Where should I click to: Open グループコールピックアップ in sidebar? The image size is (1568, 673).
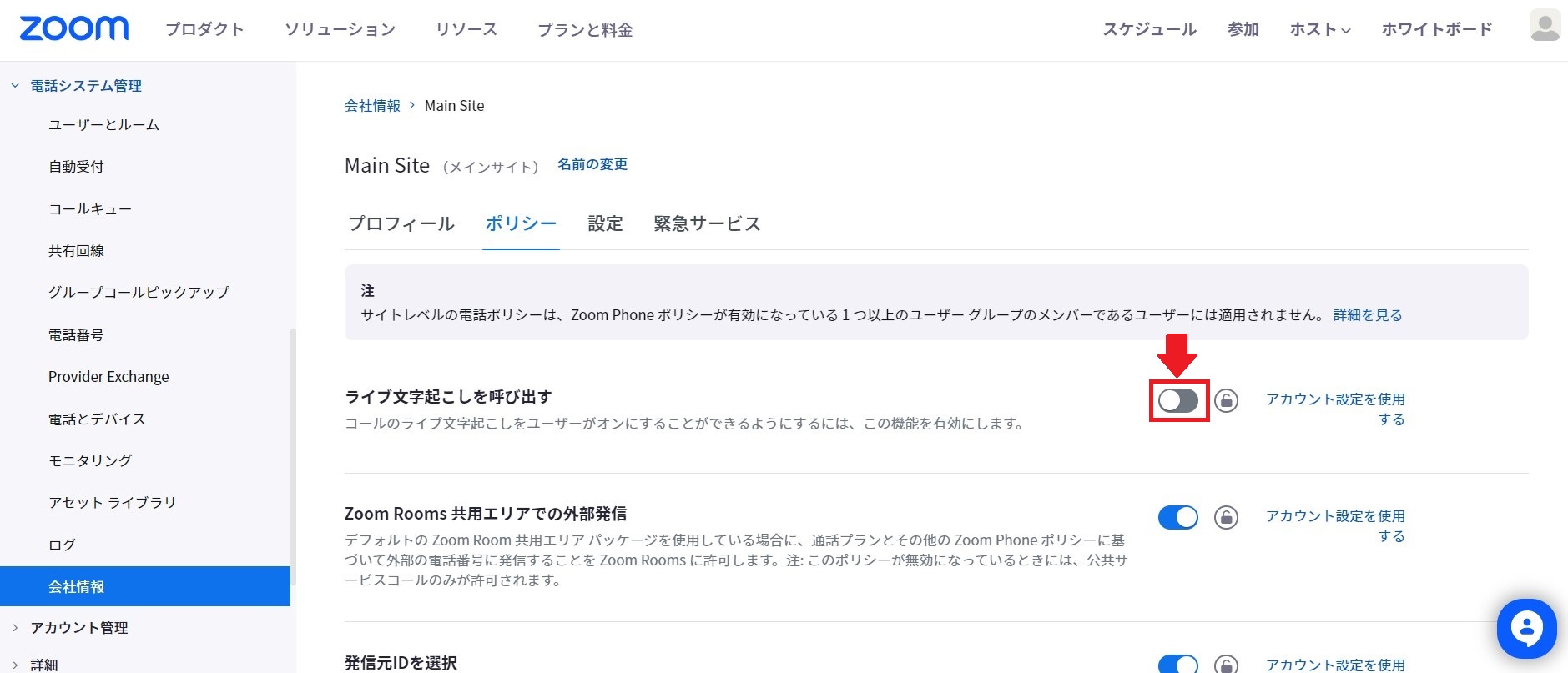[139, 293]
